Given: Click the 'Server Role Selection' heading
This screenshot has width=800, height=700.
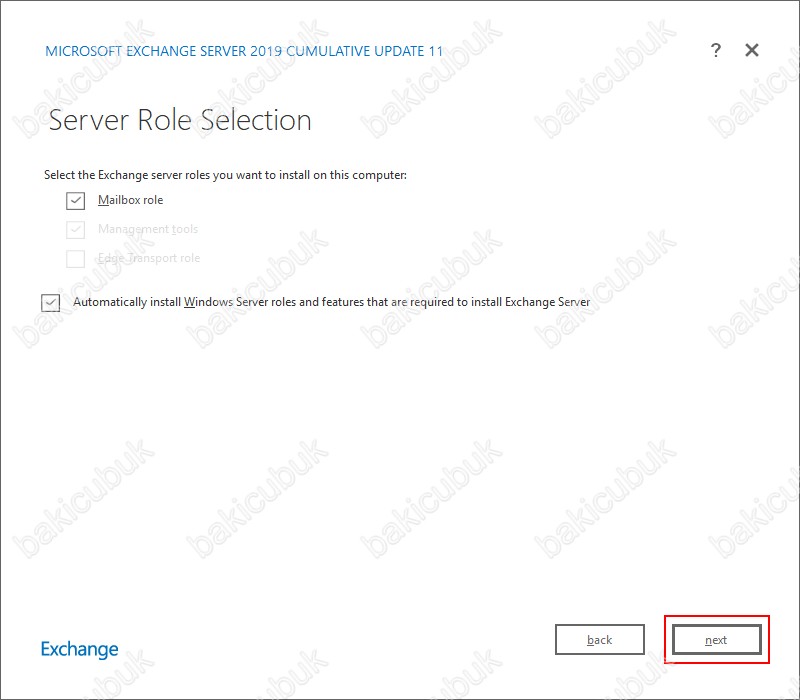Looking at the screenshot, I should coord(180,121).
